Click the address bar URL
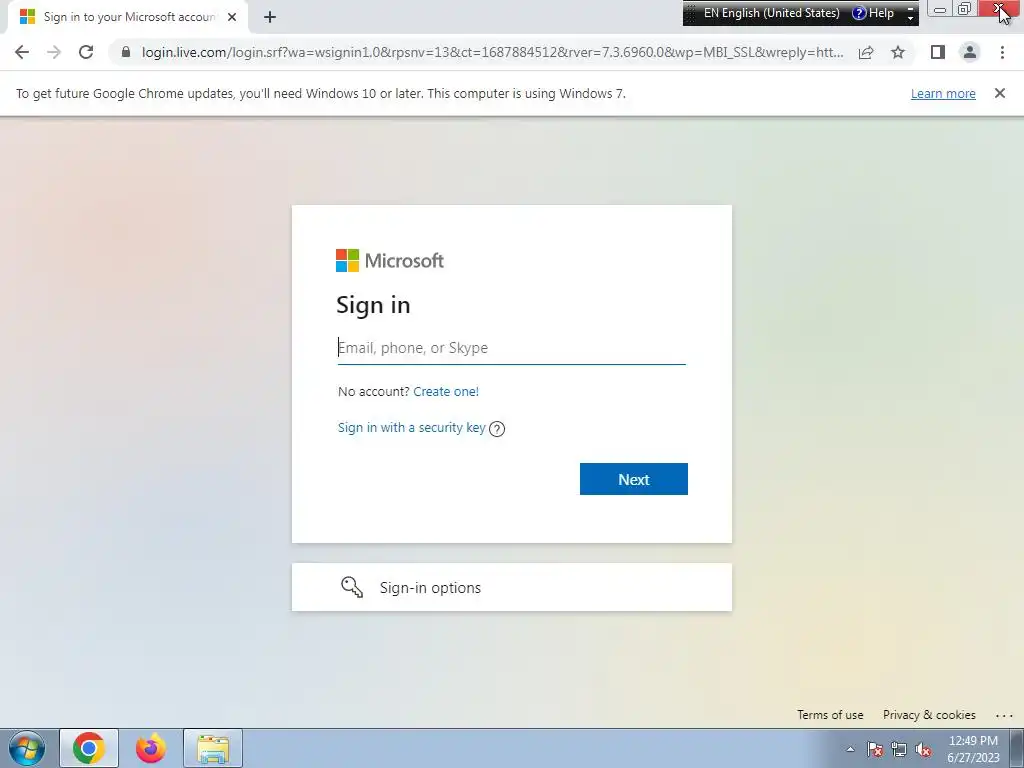 (x=492, y=52)
